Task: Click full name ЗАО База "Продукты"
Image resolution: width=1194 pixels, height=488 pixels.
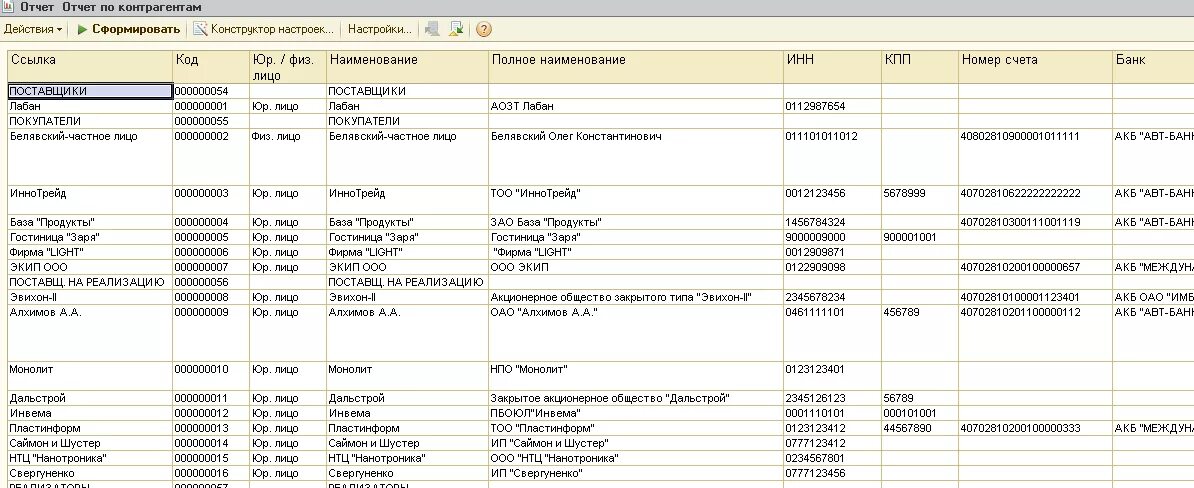Action: [636, 222]
